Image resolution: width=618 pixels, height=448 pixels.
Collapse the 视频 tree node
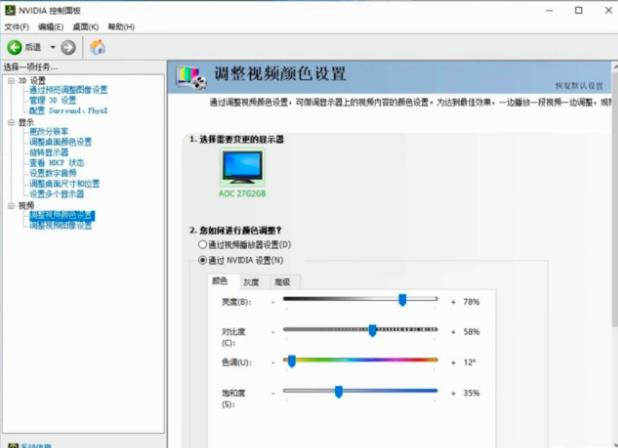pos(11,205)
